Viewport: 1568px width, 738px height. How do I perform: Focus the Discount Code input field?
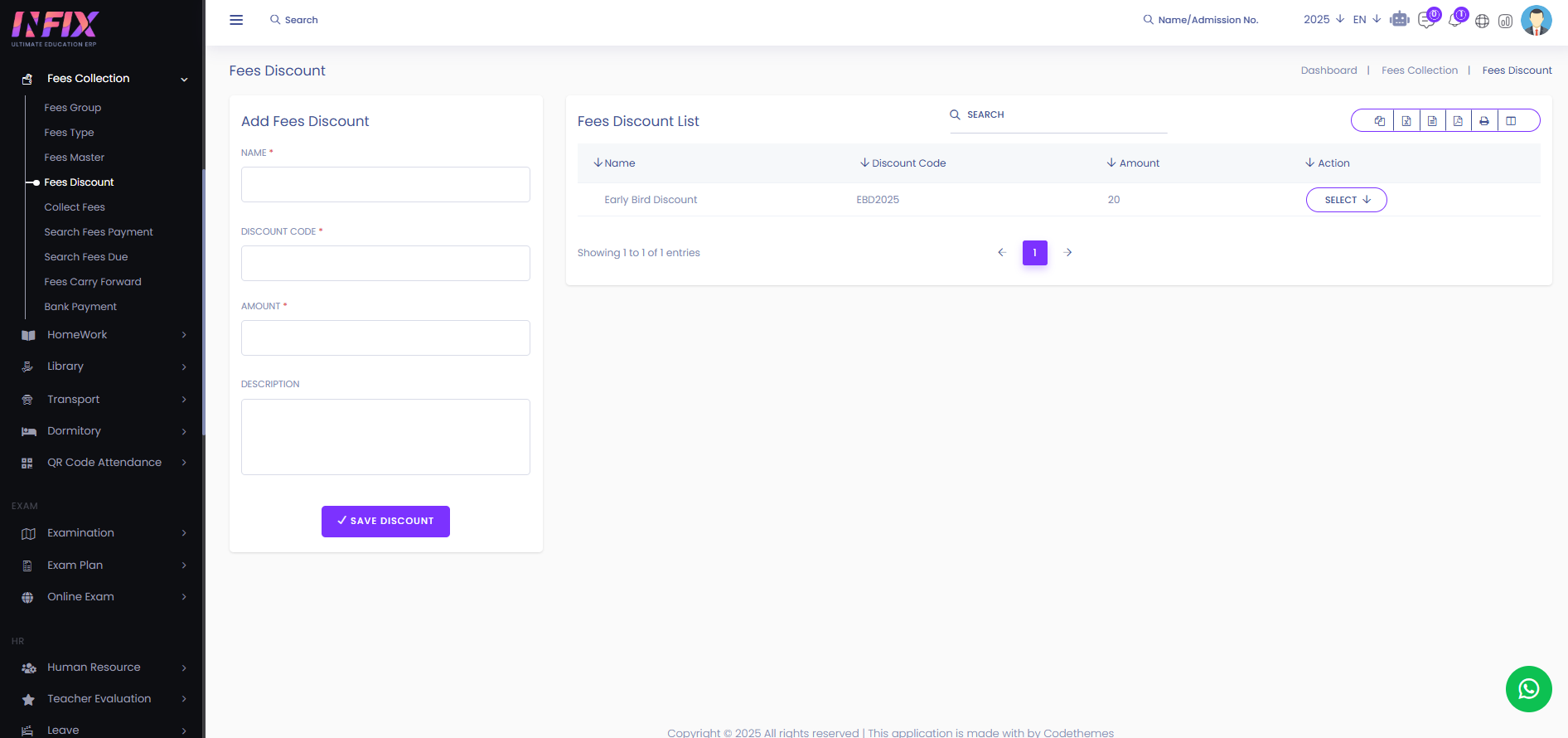click(385, 263)
